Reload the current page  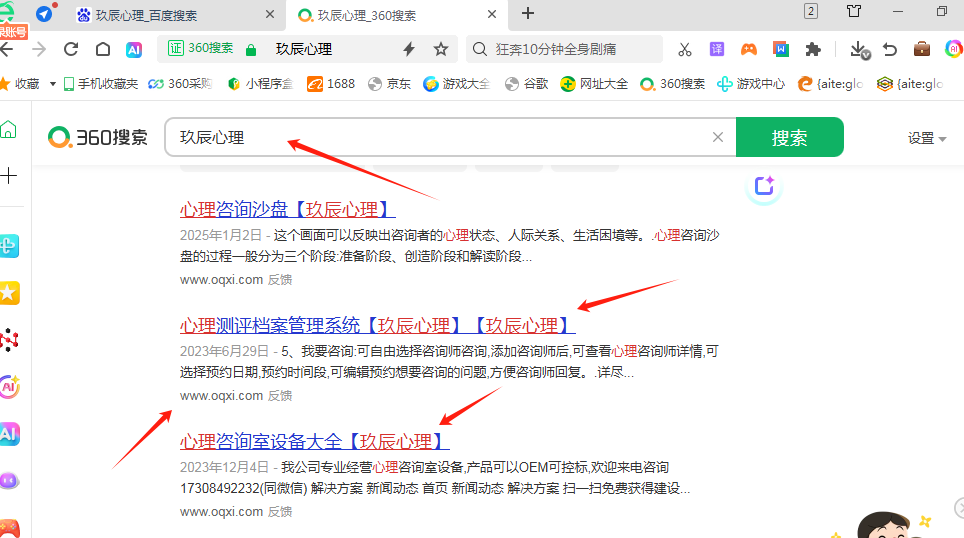[x=71, y=49]
